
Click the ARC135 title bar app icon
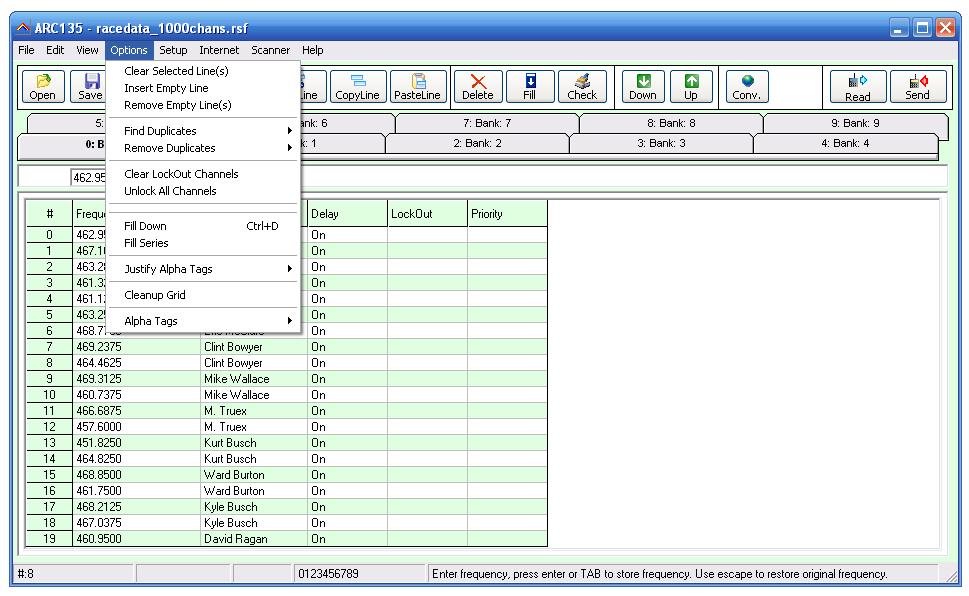point(23,28)
